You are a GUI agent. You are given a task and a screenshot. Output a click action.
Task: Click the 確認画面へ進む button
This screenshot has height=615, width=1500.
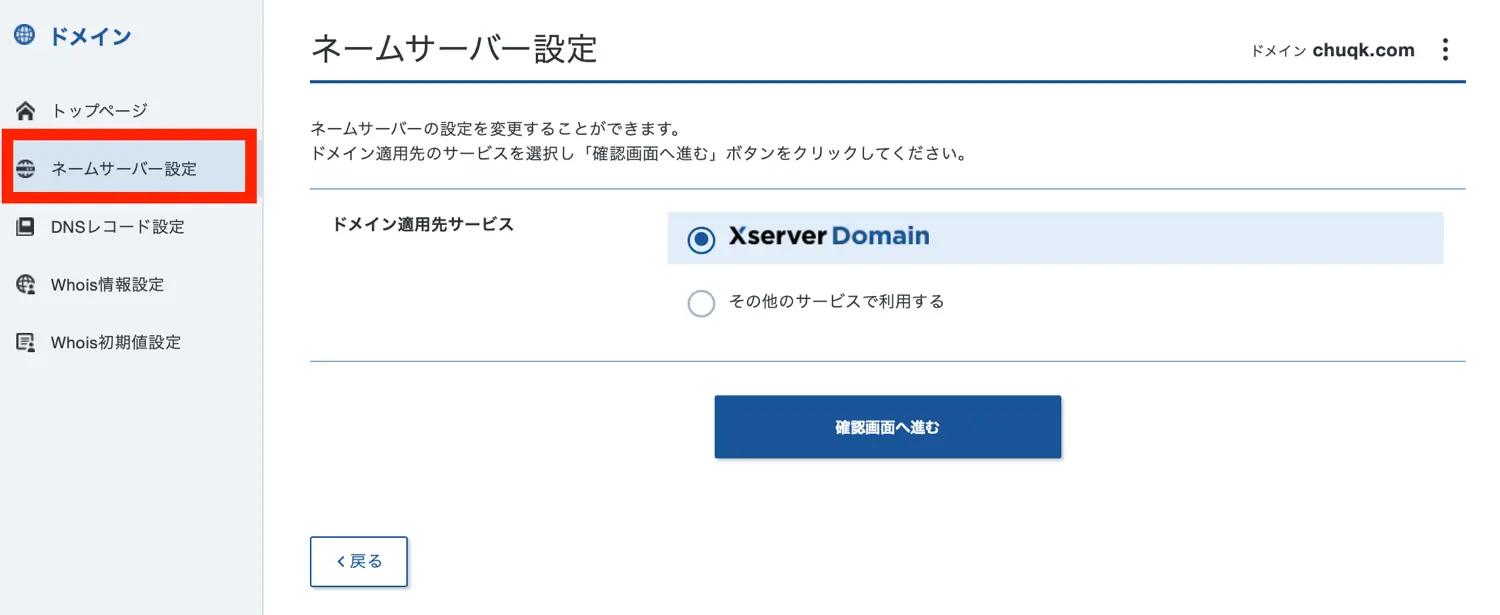(x=887, y=427)
